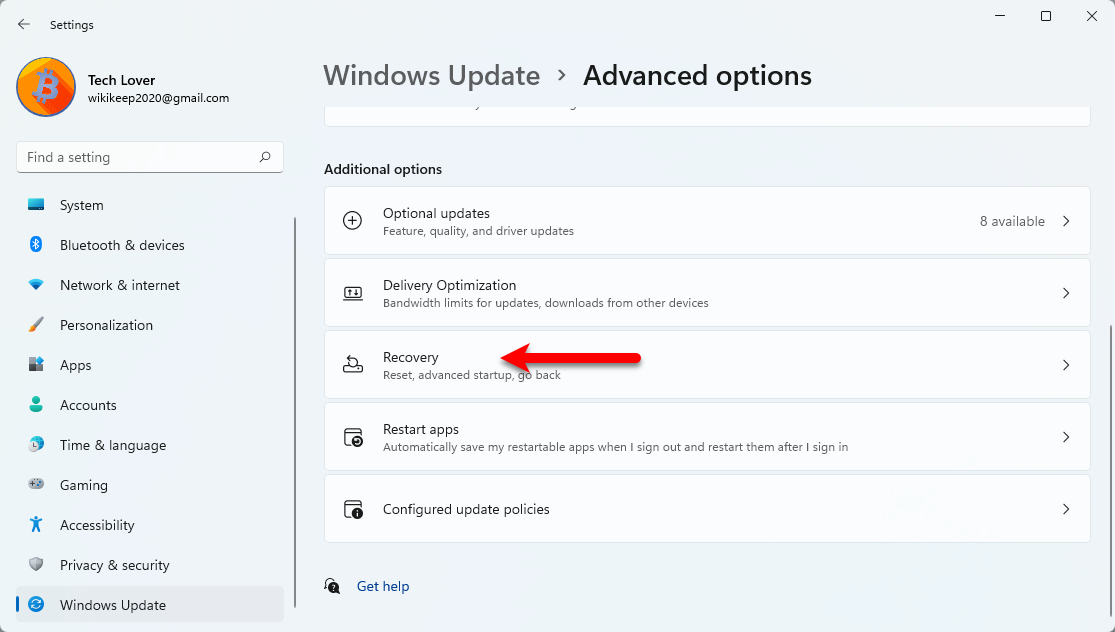Click the Personalization paintbrush icon
The height and width of the screenshot is (632, 1115).
pyautogui.click(x=36, y=325)
